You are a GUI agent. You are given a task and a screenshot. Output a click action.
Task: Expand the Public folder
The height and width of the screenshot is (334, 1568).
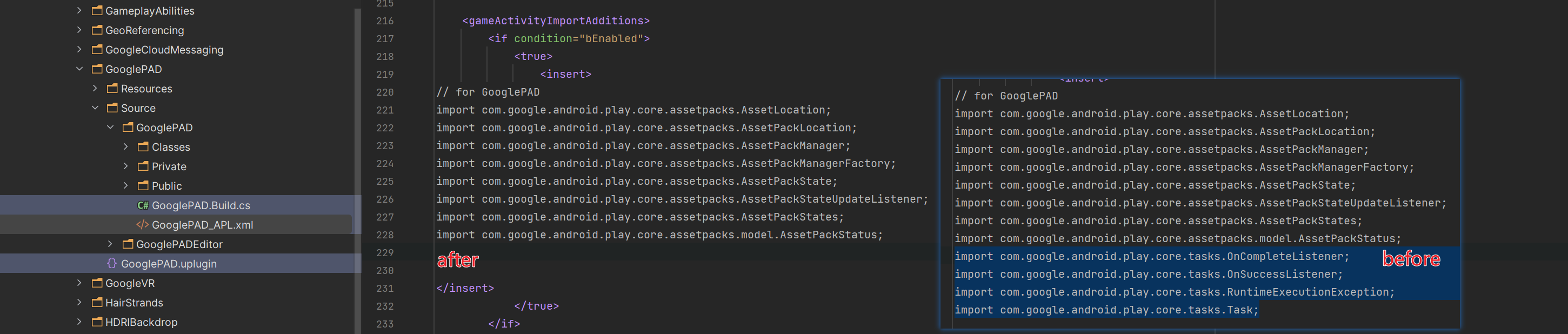(x=125, y=185)
